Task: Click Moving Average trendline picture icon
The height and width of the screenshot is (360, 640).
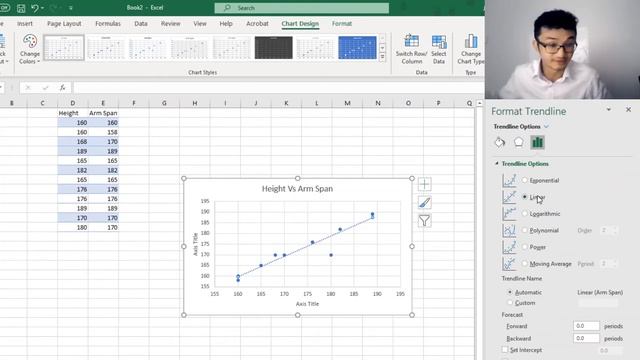Action: pos(509,264)
